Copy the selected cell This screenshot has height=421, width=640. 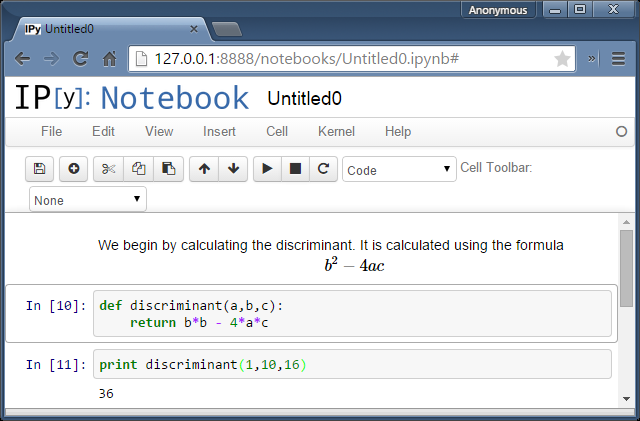coord(139,169)
